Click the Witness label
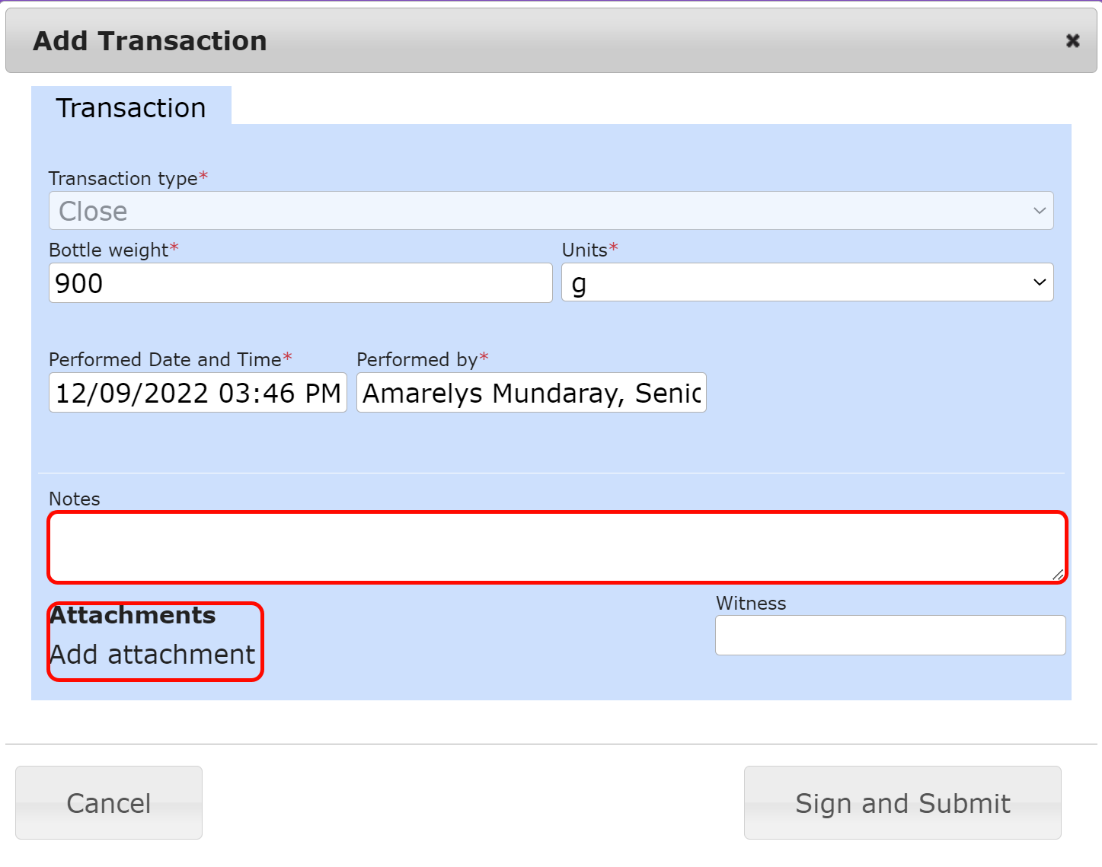This screenshot has height=867, width=1102. click(x=751, y=603)
